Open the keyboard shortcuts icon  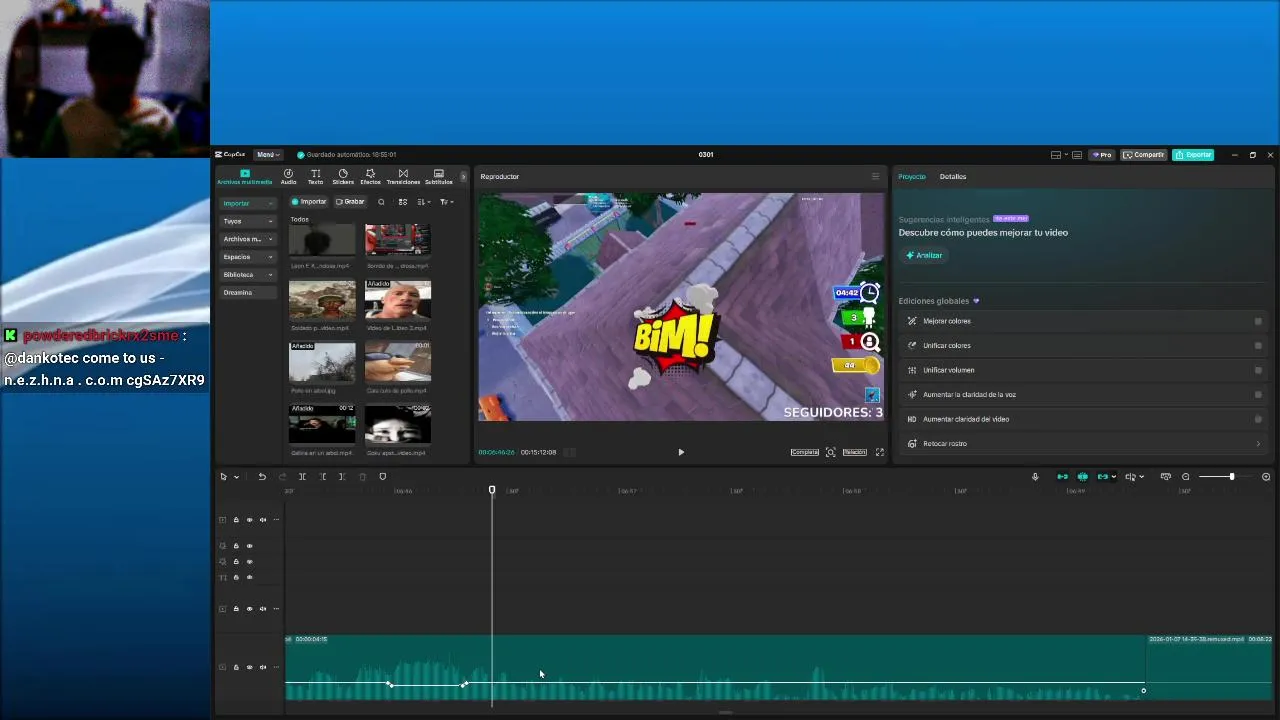tap(1077, 155)
